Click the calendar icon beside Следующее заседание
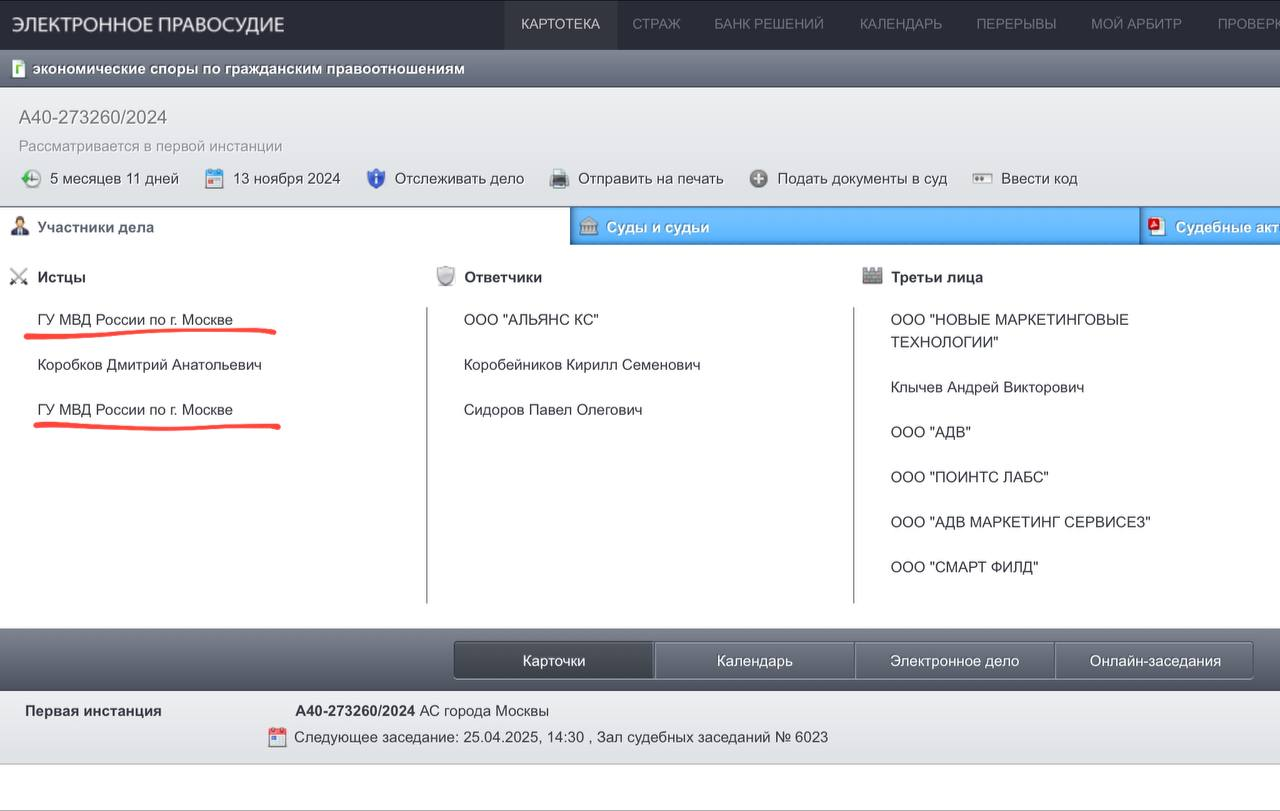 277,738
